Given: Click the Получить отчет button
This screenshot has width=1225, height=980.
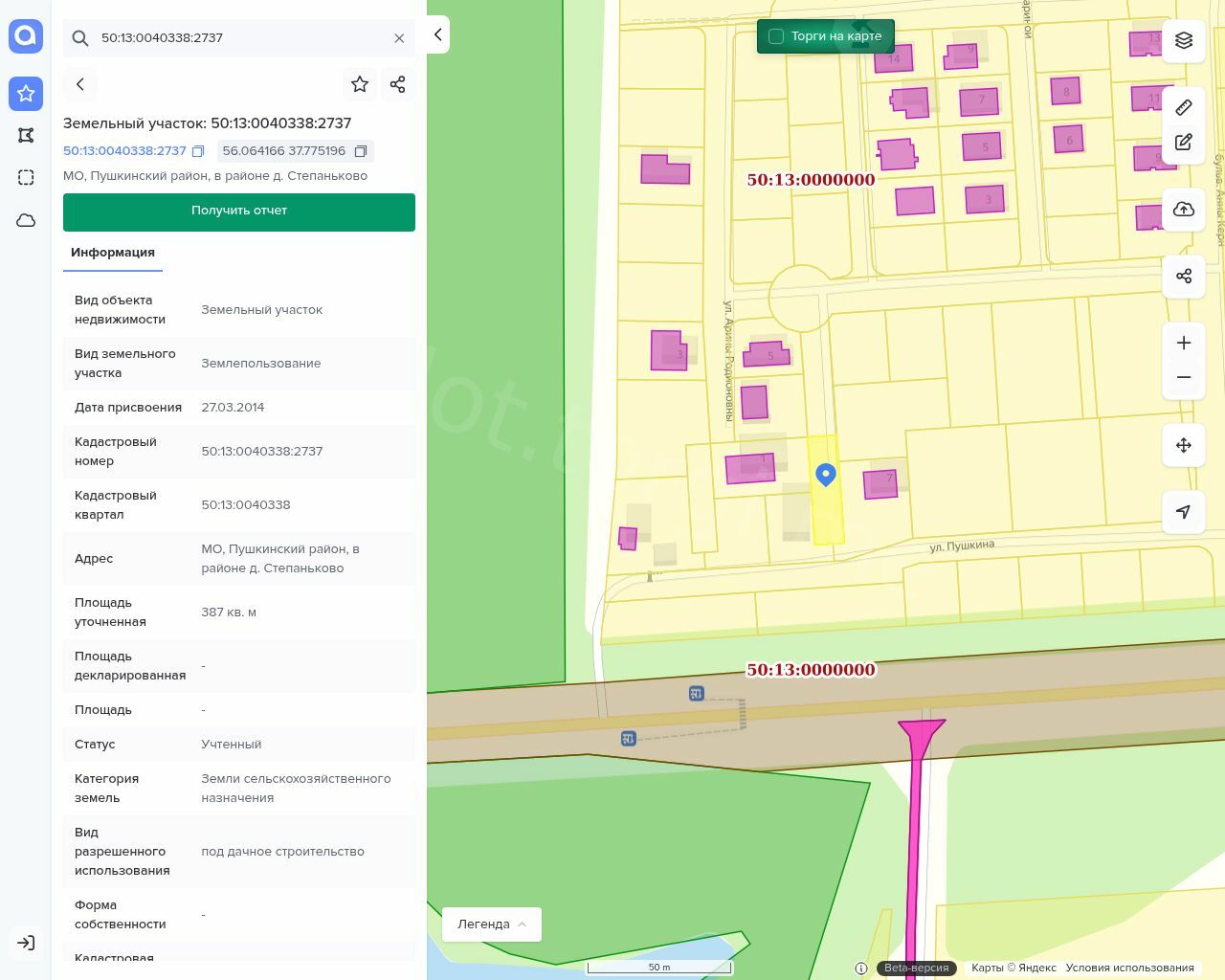Looking at the screenshot, I should point(239,212).
